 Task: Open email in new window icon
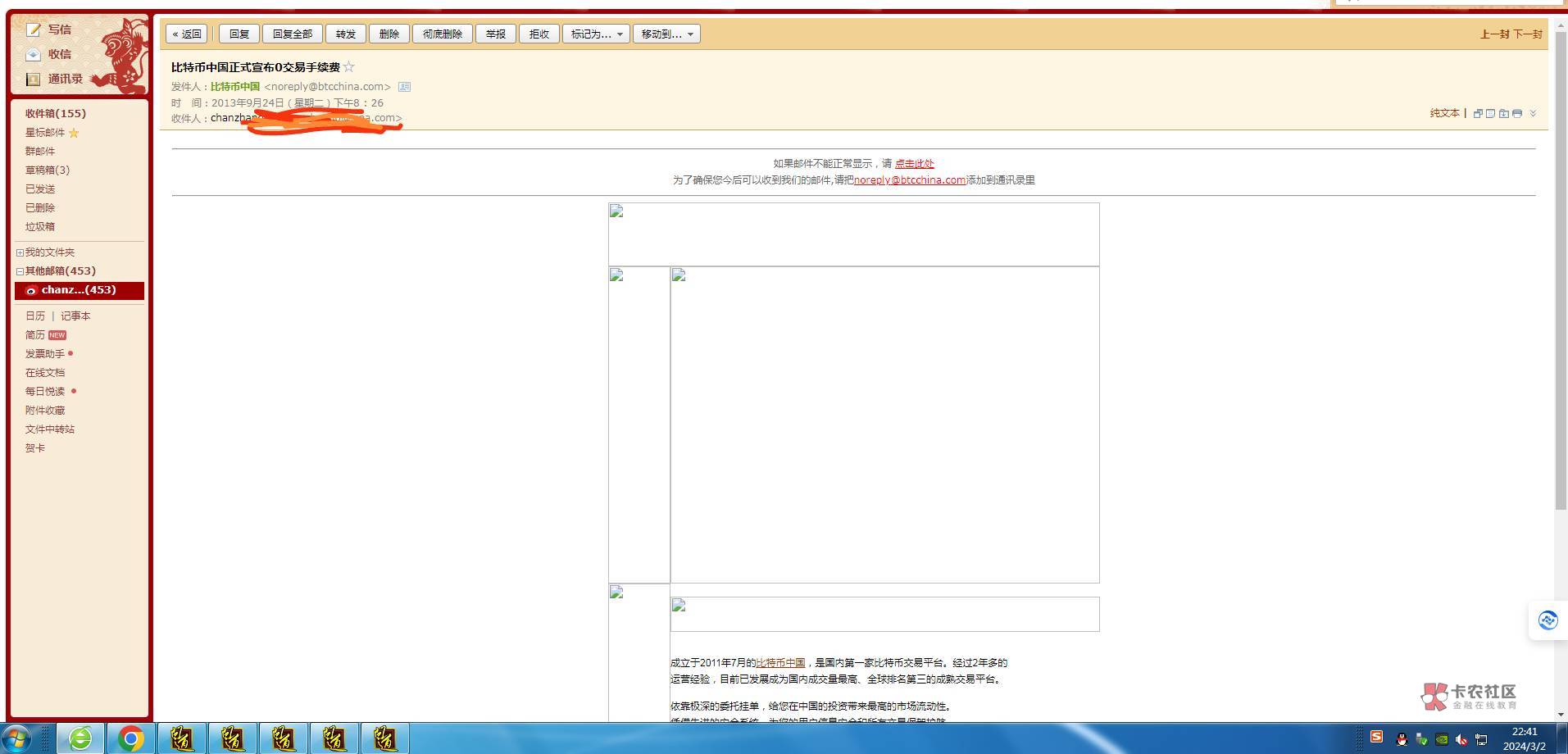(1478, 114)
